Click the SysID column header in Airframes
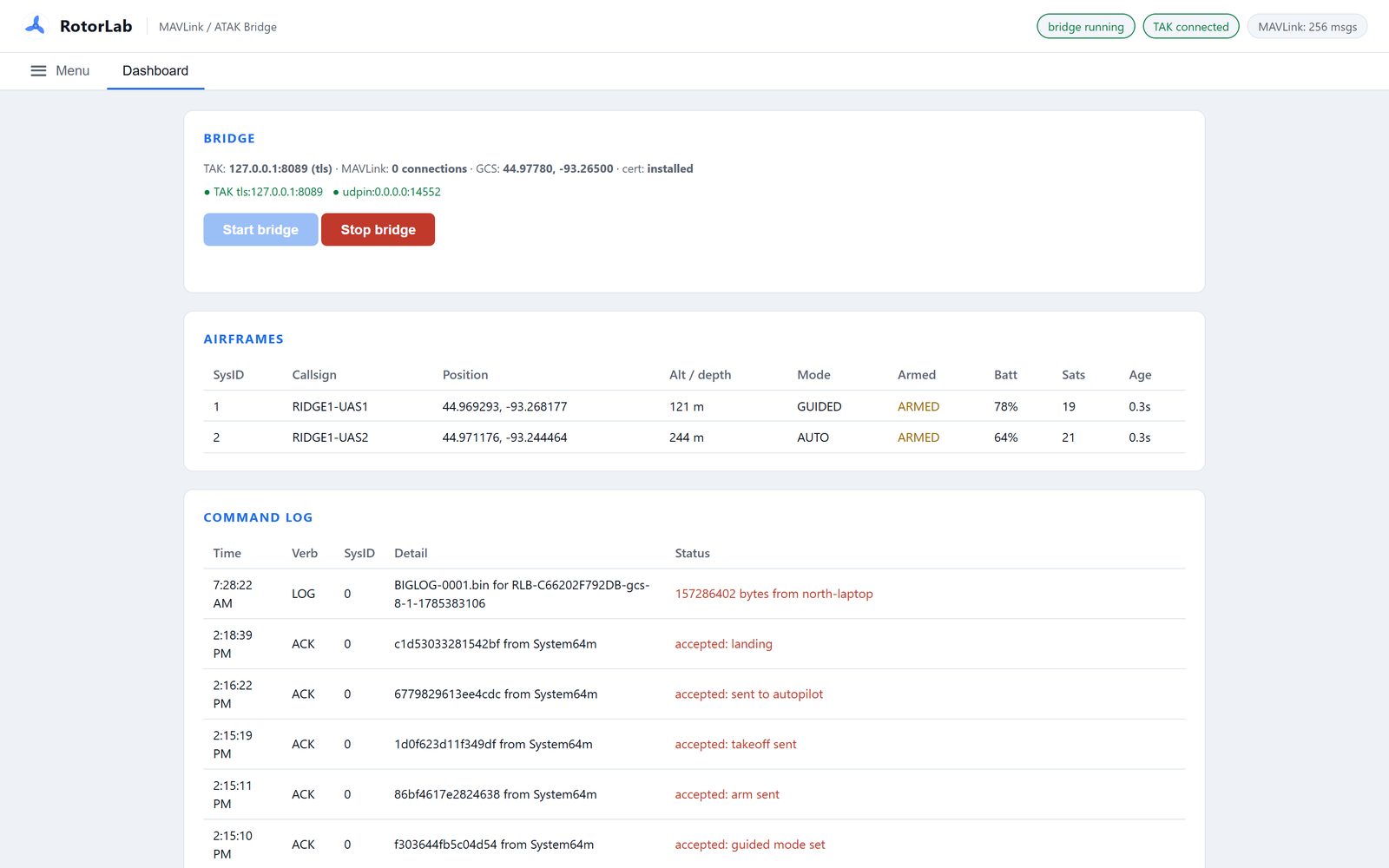 coord(228,375)
